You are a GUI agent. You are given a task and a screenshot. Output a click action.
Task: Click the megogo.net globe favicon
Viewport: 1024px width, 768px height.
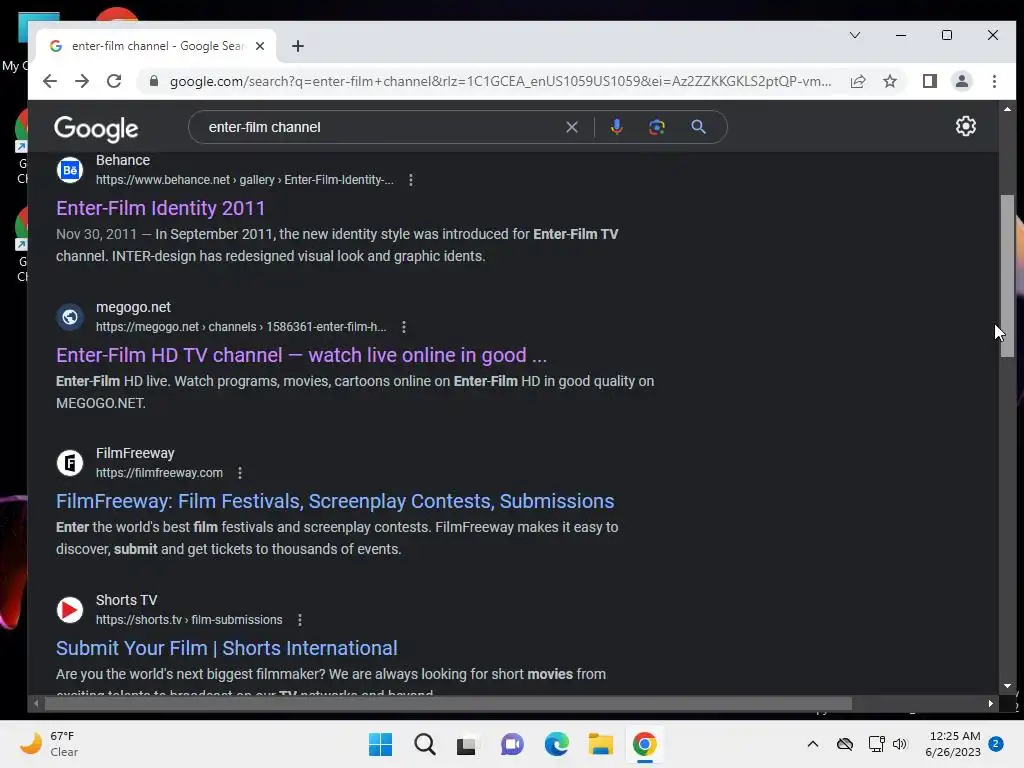(x=70, y=317)
